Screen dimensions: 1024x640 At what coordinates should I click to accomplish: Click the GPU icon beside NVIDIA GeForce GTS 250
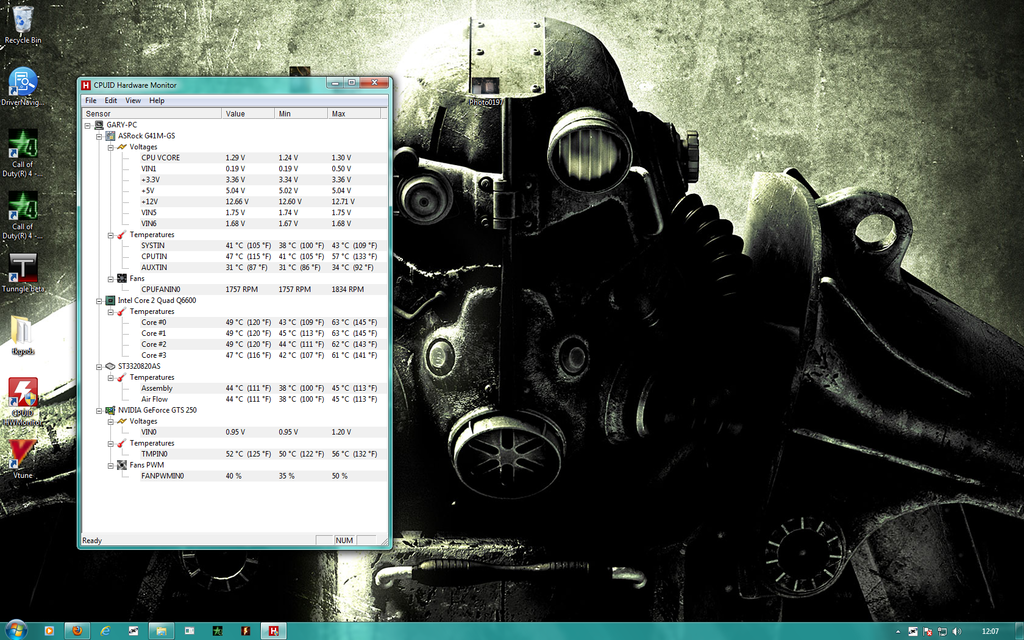click(x=111, y=410)
